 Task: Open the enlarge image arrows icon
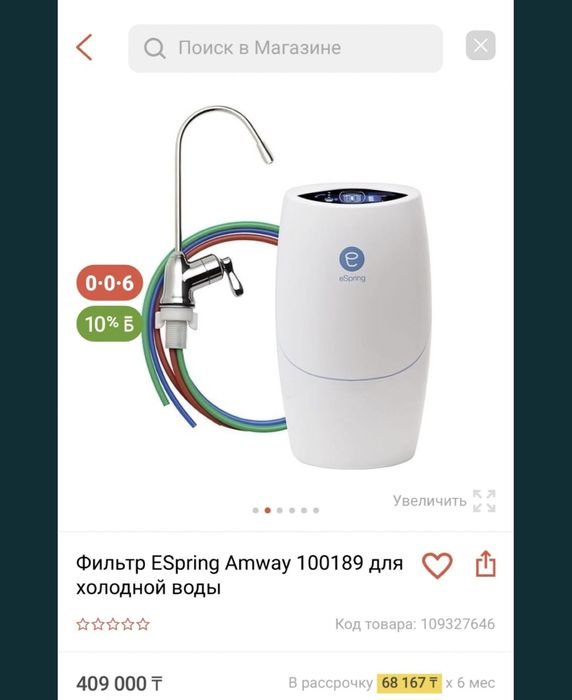pos(484,501)
